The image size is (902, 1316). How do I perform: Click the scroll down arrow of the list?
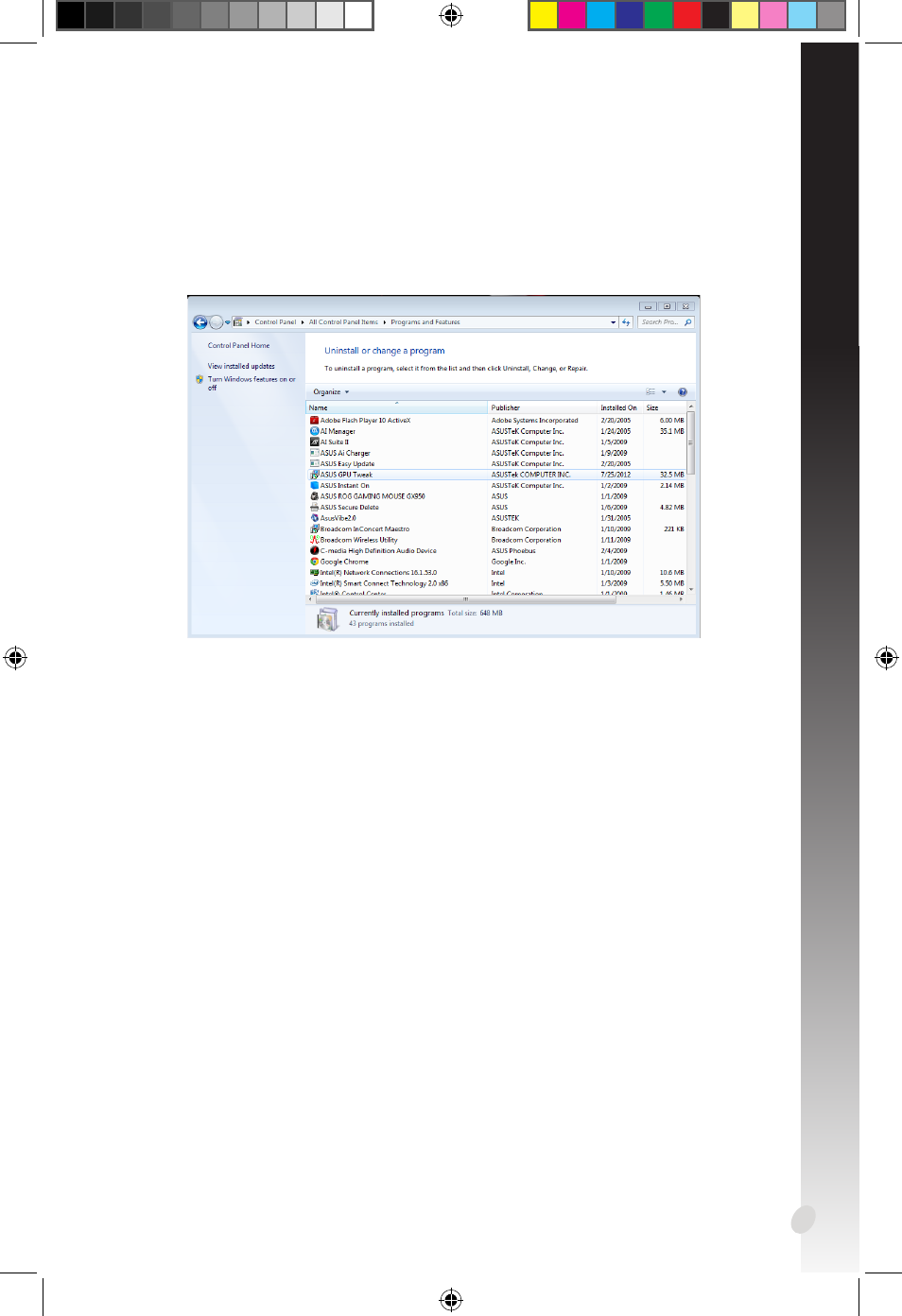click(x=691, y=589)
